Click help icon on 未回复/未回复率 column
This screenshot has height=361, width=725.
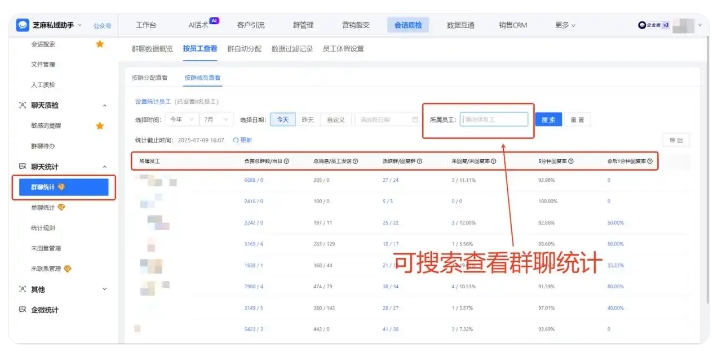coord(493,162)
